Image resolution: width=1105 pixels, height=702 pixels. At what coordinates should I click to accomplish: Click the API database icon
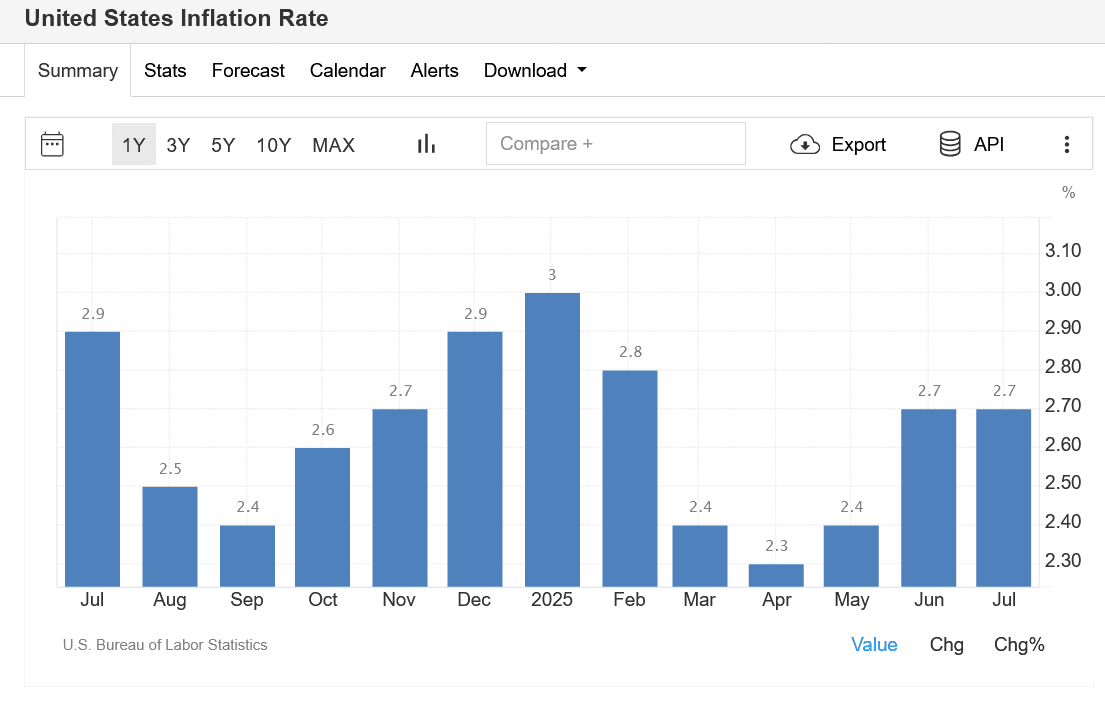[950, 144]
